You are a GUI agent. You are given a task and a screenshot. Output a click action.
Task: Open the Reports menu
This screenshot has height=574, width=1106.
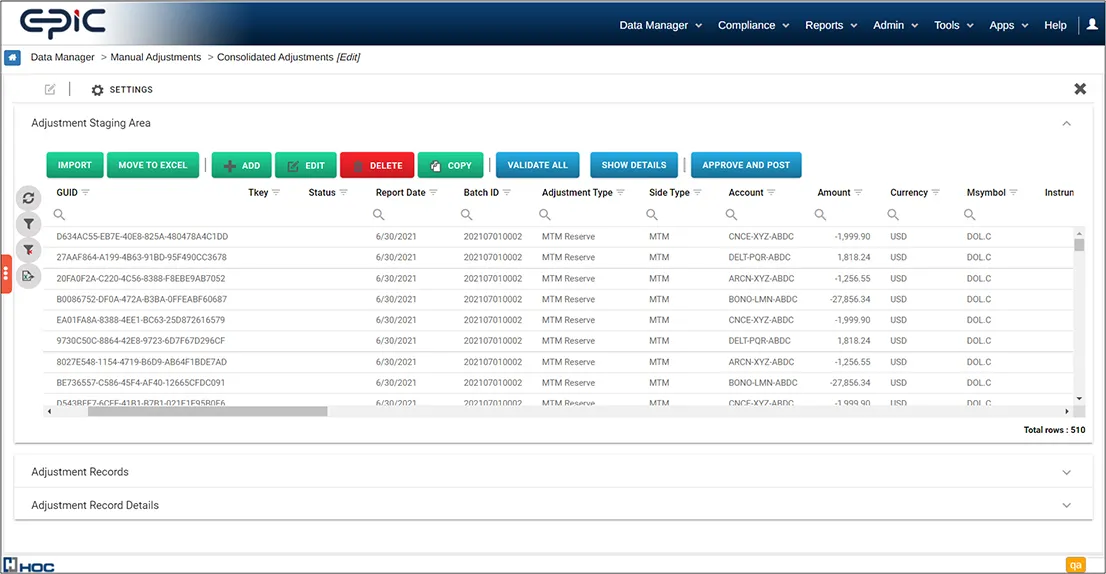(x=830, y=25)
